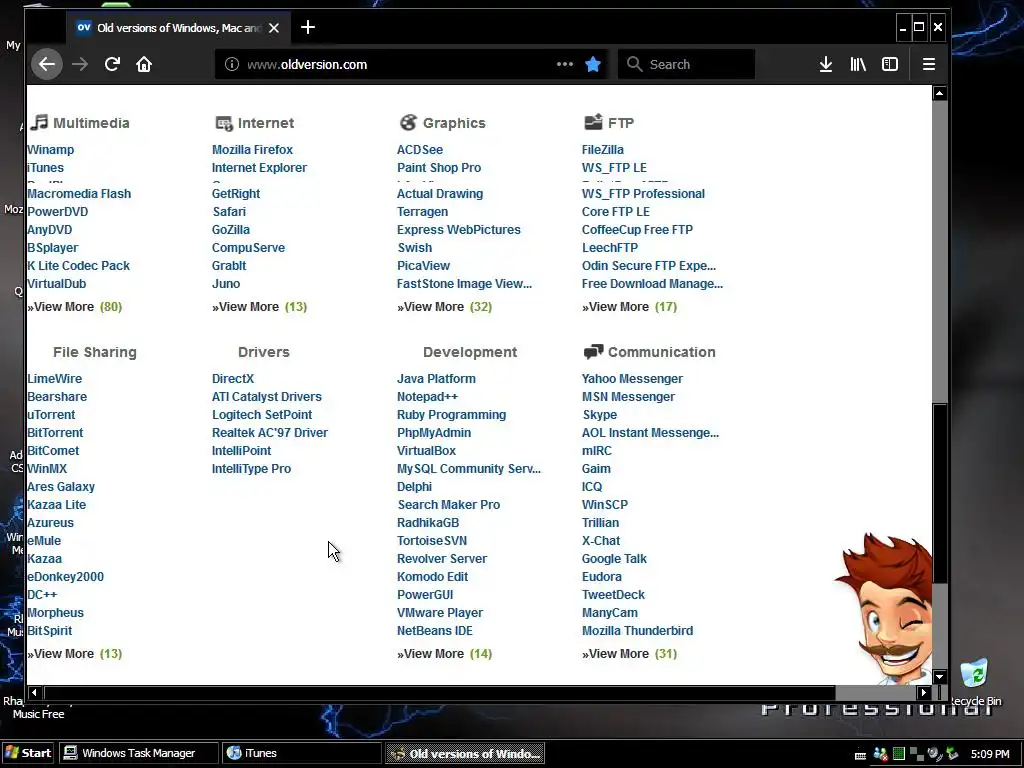This screenshot has width=1024, height=768.
Task: Click the address bar URL field
Action: click(412, 64)
